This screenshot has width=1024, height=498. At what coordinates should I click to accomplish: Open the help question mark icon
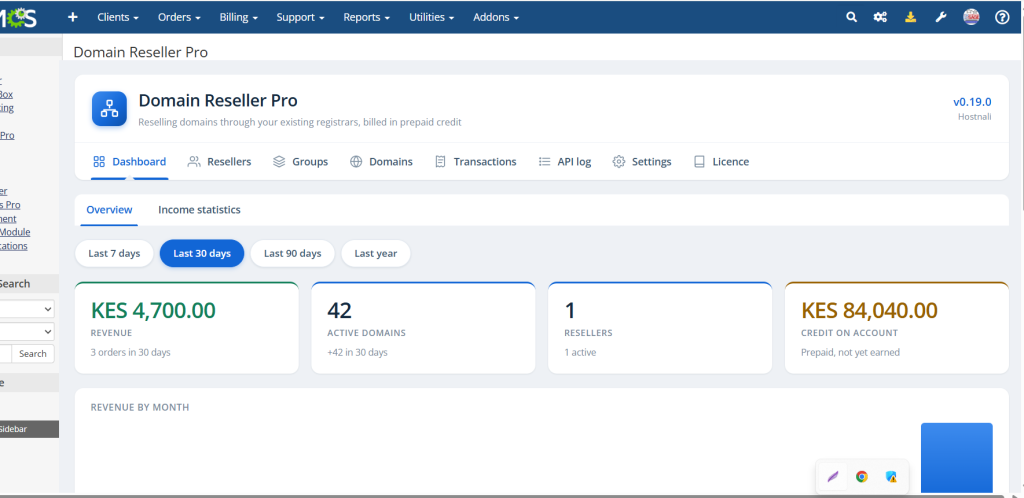[x=1002, y=18]
